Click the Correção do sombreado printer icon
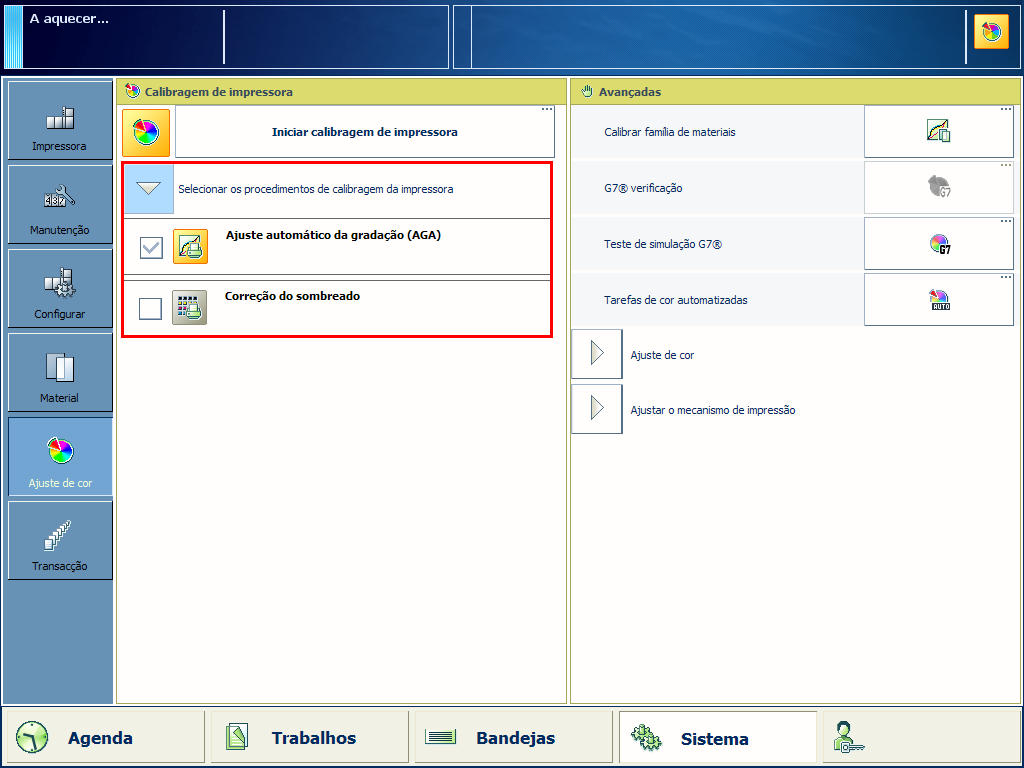The image size is (1024, 768). click(189, 308)
